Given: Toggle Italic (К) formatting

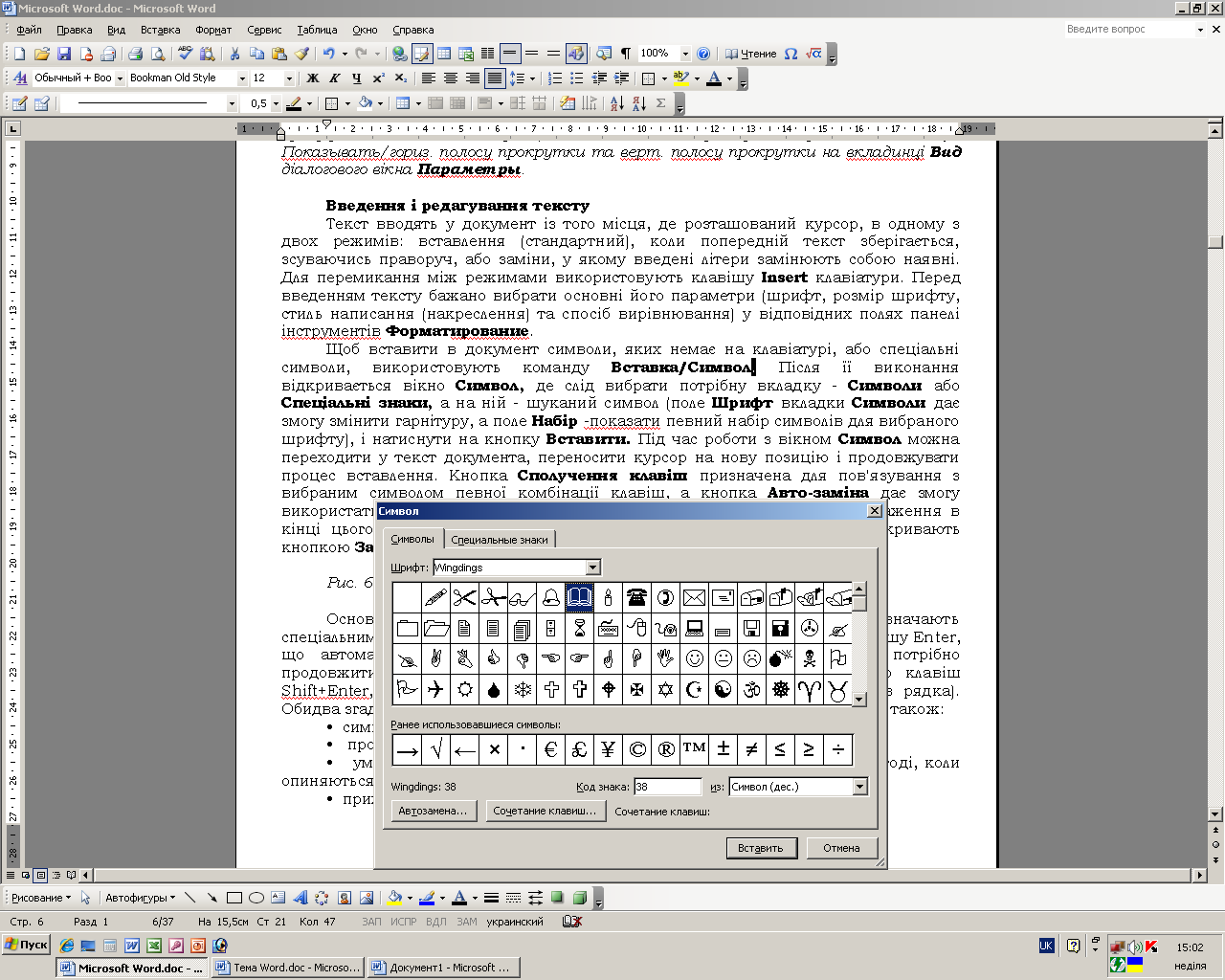Looking at the screenshot, I should tap(334, 78).
